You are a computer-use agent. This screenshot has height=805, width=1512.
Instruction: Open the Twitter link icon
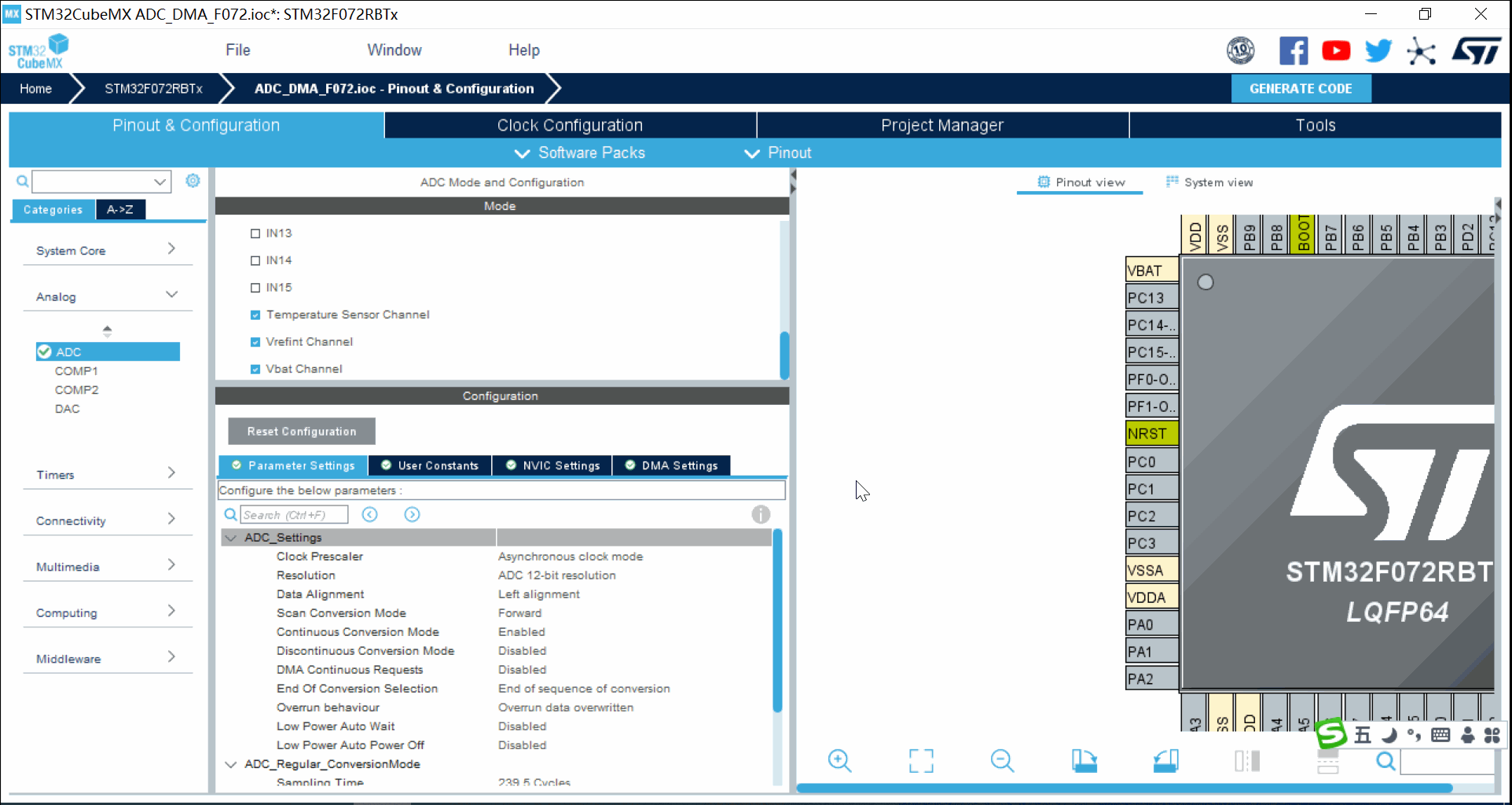(x=1378, y=51)
